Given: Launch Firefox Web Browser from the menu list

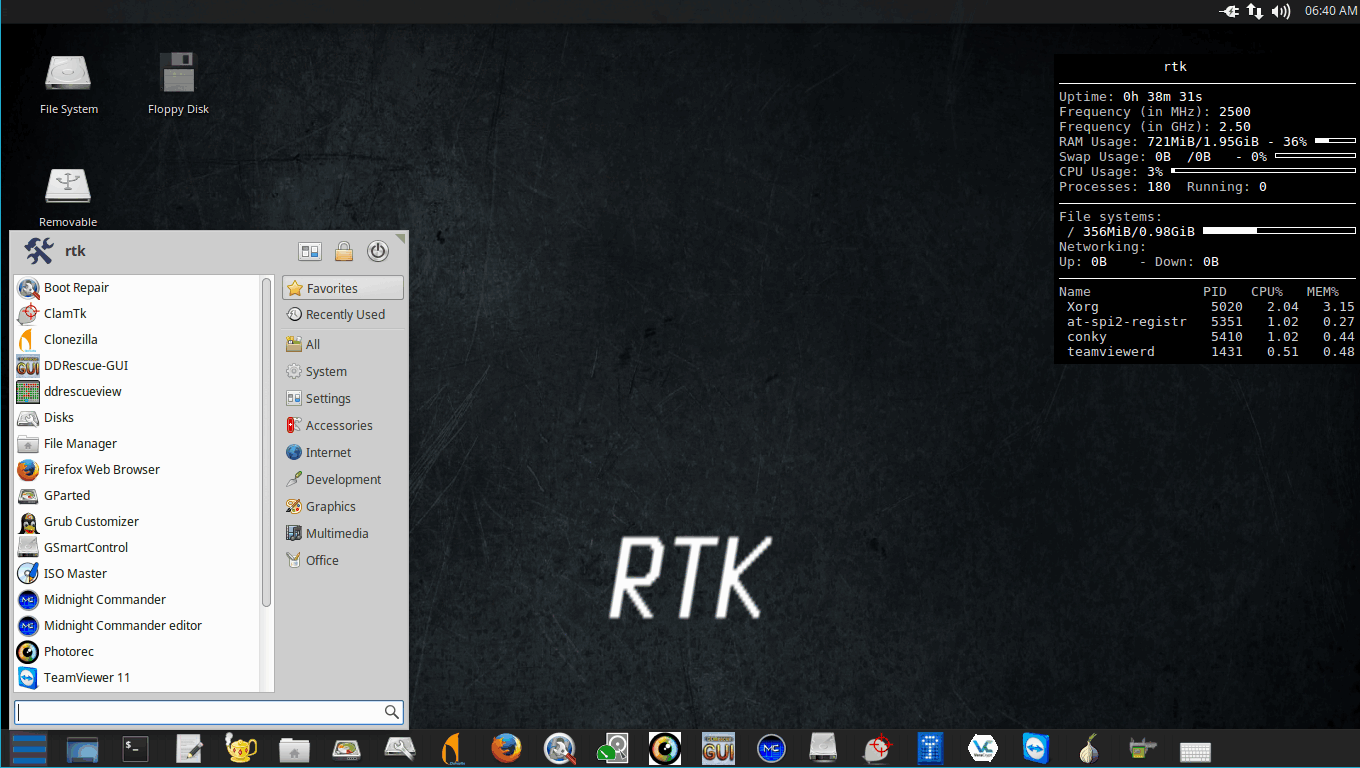Looking at the screenshot, I should [137, 470].
